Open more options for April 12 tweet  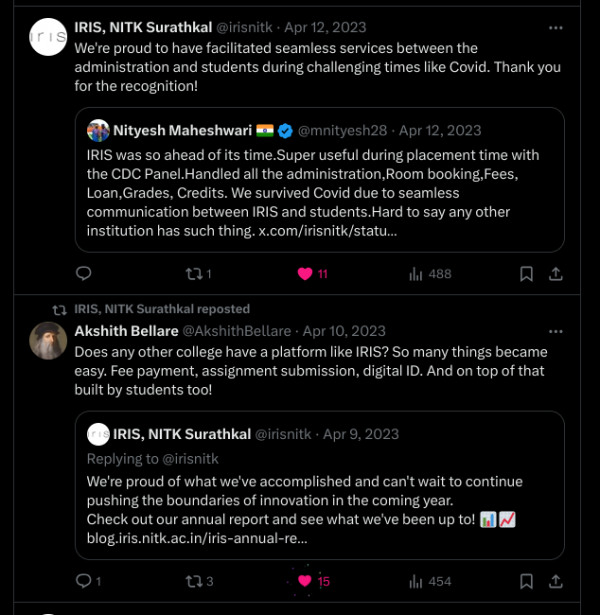tap(555, 28)
